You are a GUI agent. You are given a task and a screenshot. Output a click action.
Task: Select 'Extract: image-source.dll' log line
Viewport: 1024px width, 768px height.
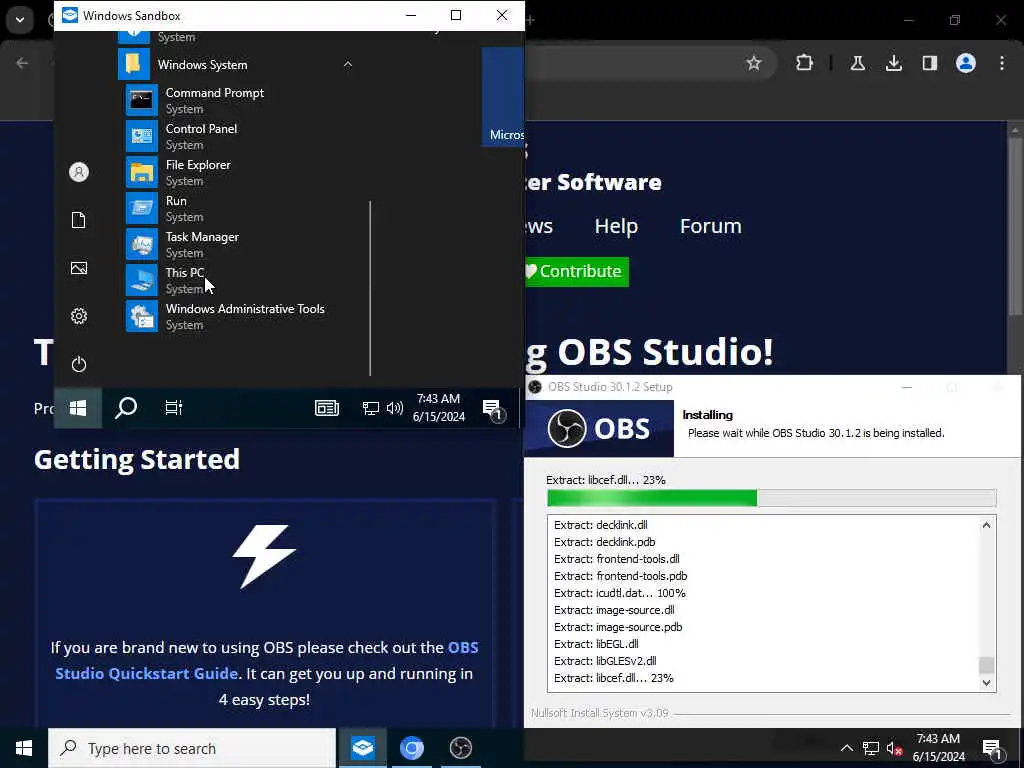tap(614, 610)
